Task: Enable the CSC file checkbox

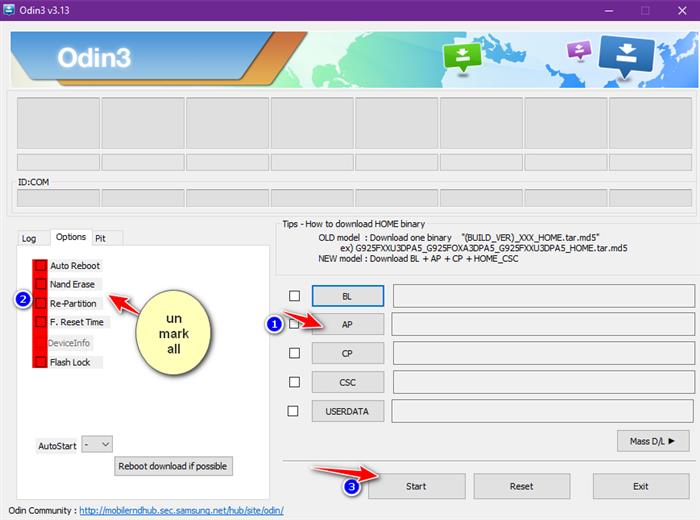Action: 294,382
